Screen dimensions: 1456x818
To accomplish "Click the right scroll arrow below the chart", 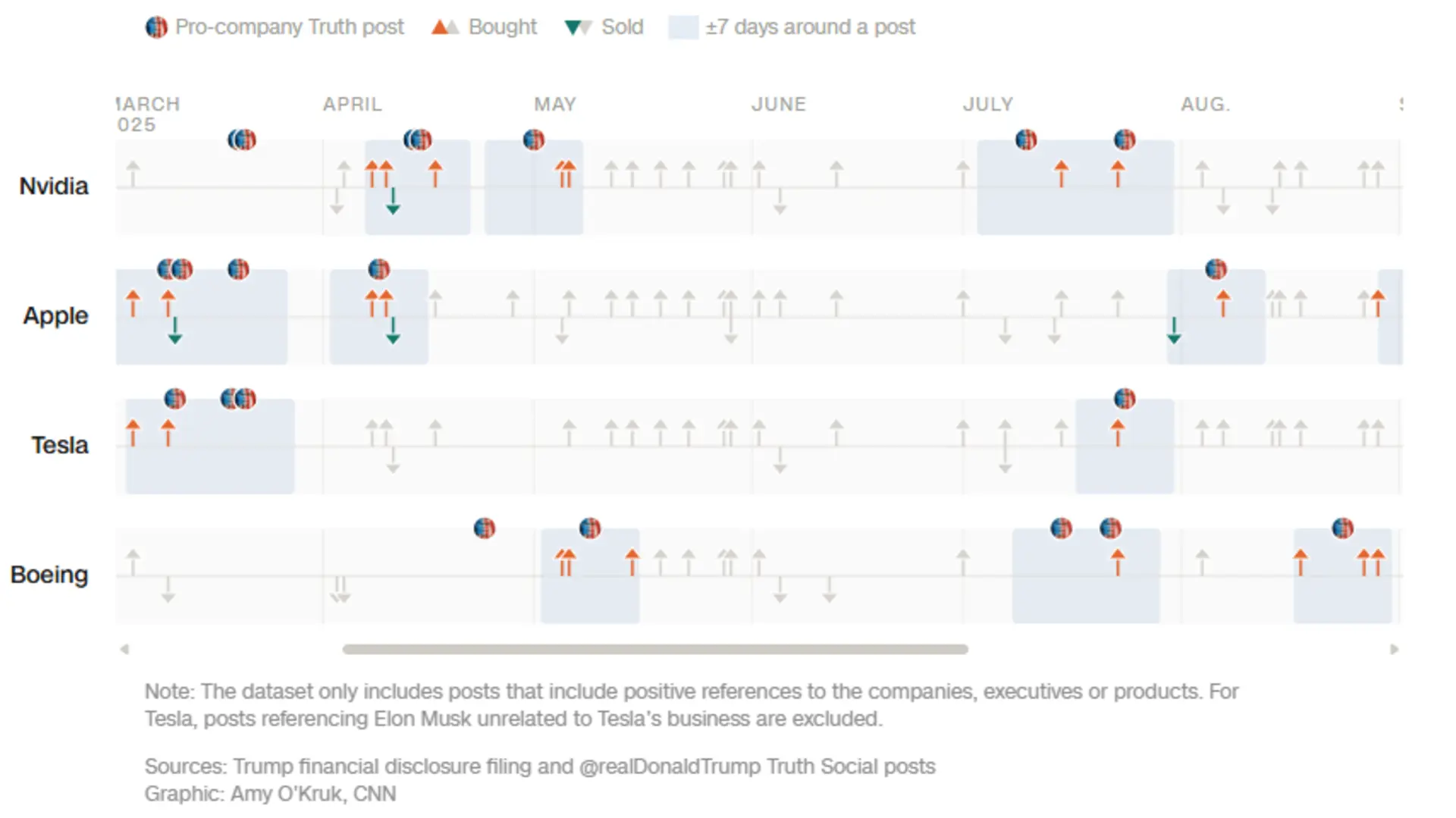I will click(1394, 649).
